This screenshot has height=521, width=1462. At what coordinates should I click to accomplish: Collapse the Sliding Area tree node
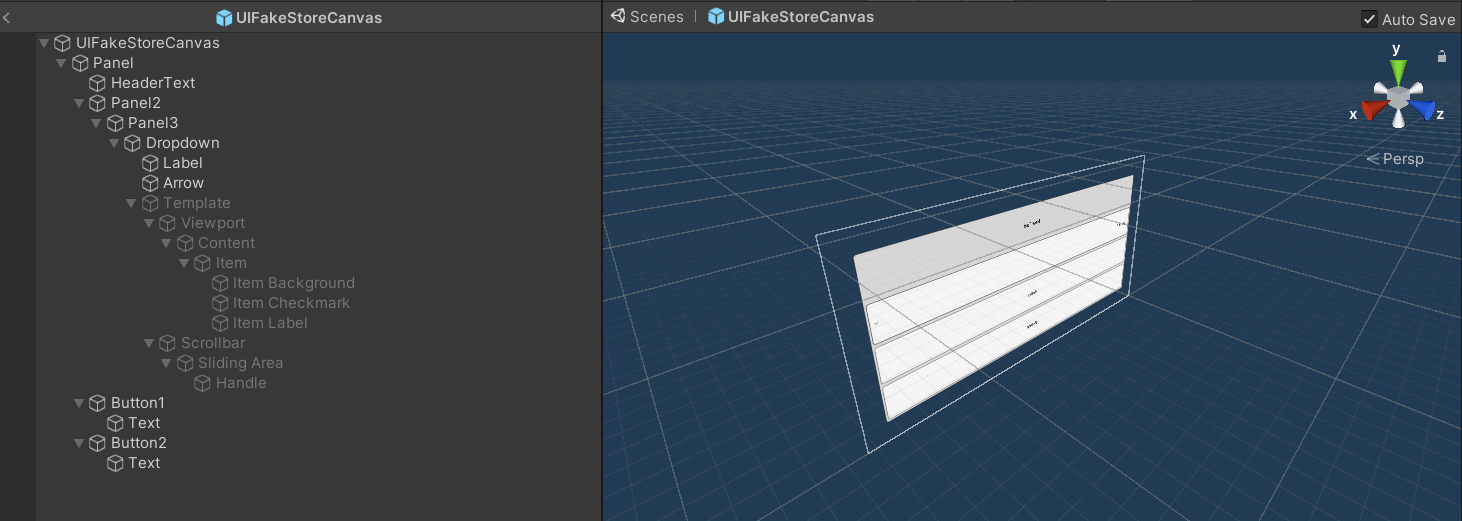[x=167, y=363]
